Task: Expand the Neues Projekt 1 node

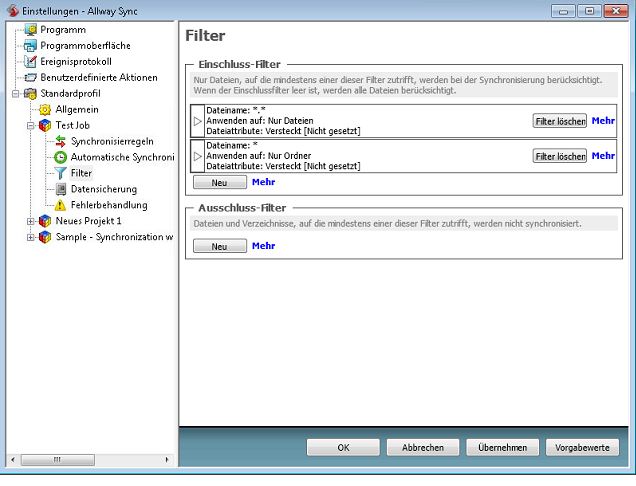Action: [31, 221]
